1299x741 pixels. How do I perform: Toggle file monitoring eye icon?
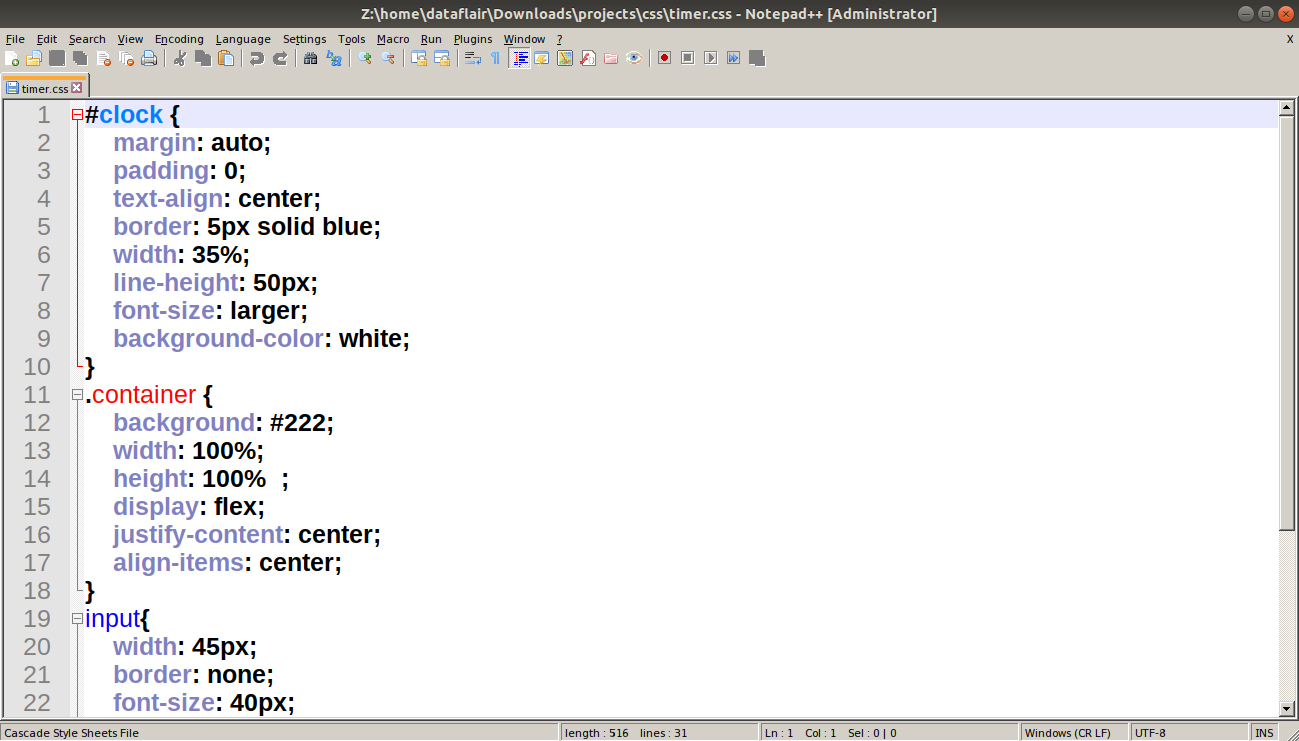[634, 58]
